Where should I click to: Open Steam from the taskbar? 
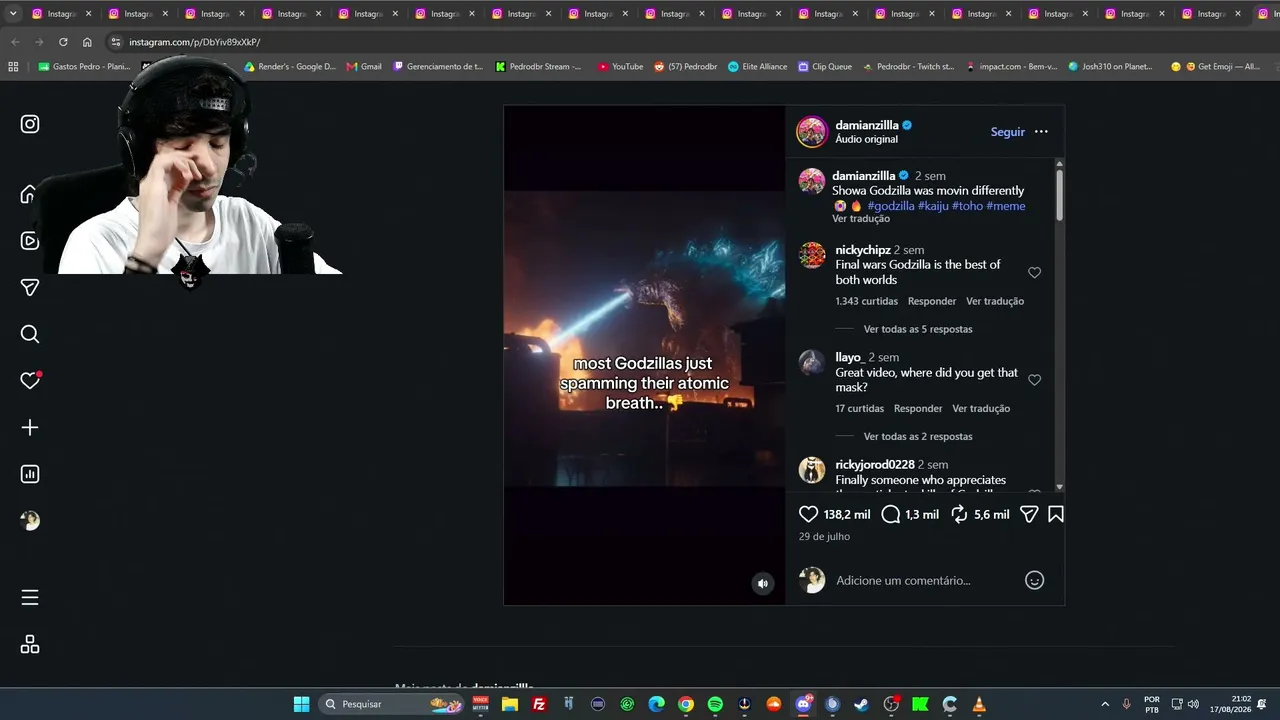(x=861, y=704)
